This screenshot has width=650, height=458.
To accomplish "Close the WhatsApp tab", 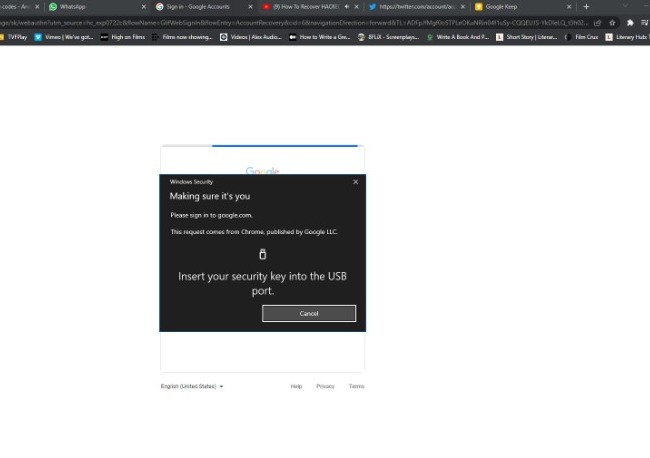I will pyautogui.click(x=143, y=7).
